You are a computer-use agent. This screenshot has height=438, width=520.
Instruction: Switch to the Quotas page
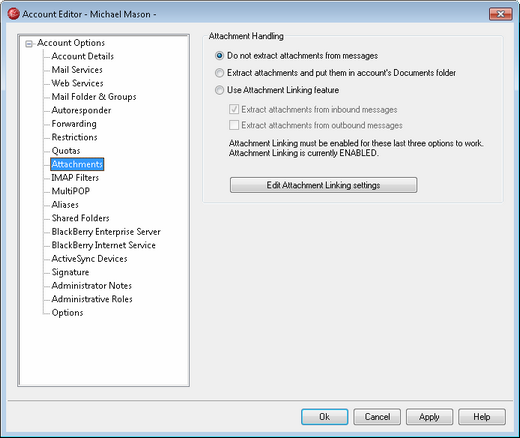click(x=66, y=151)
